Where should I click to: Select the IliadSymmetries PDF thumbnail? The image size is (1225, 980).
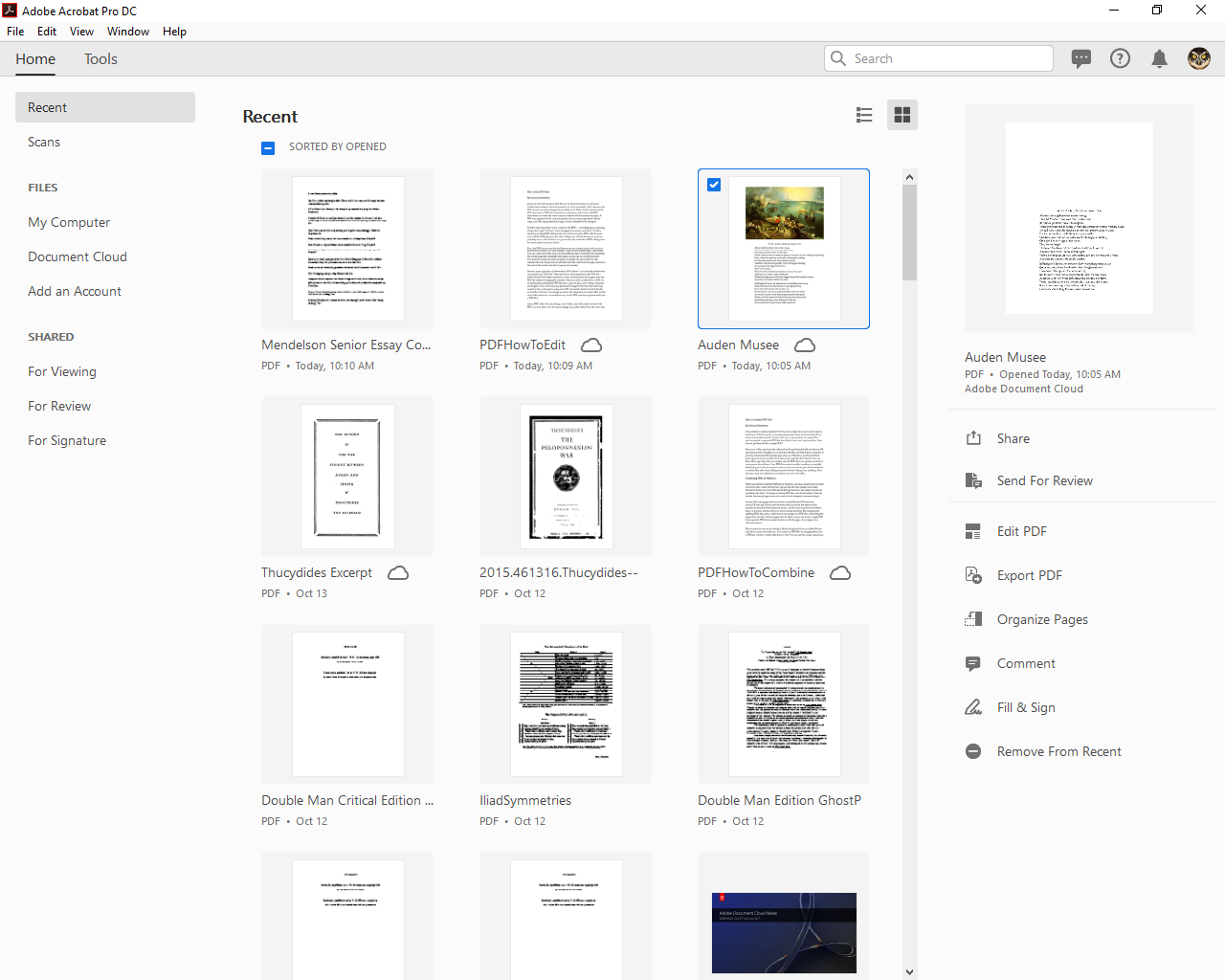click(566, 704)
